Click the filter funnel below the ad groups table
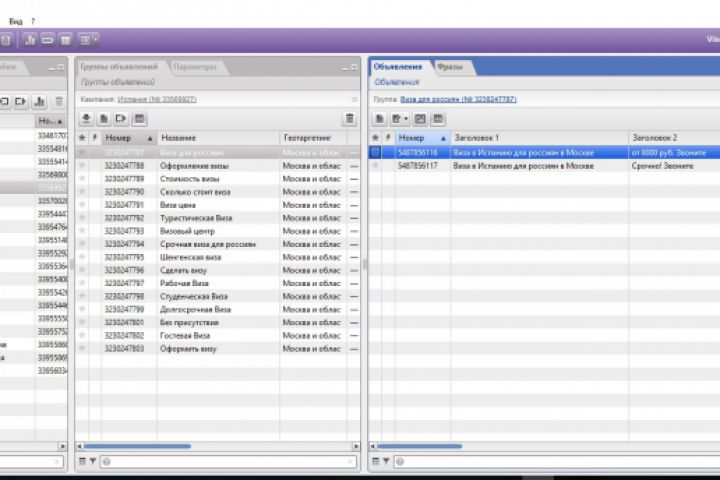Viewport: 720px width, 480px height. click(93, 461)
